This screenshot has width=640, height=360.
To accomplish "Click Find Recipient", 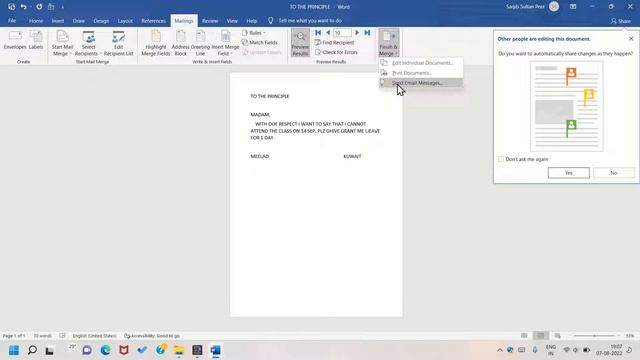I will [x=334, y=42].
